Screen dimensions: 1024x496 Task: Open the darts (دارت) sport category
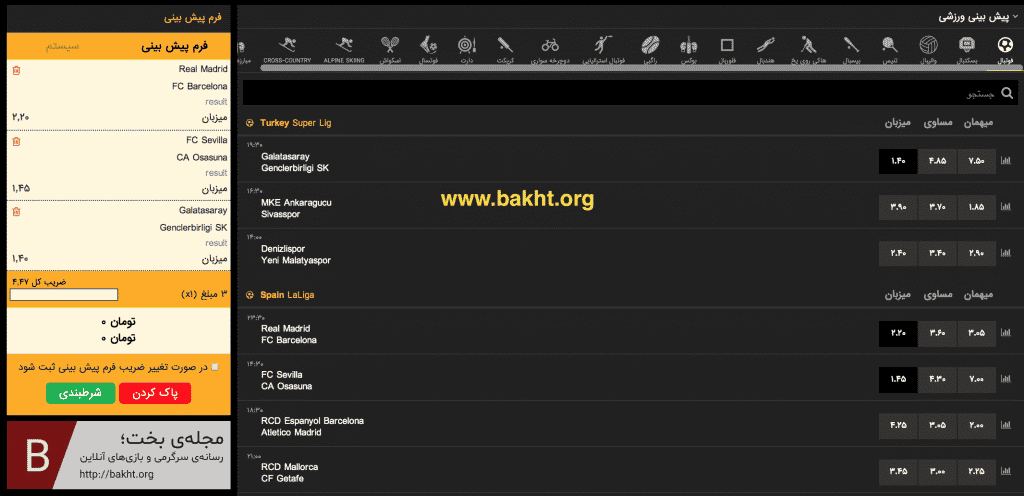tap(464, 48)
